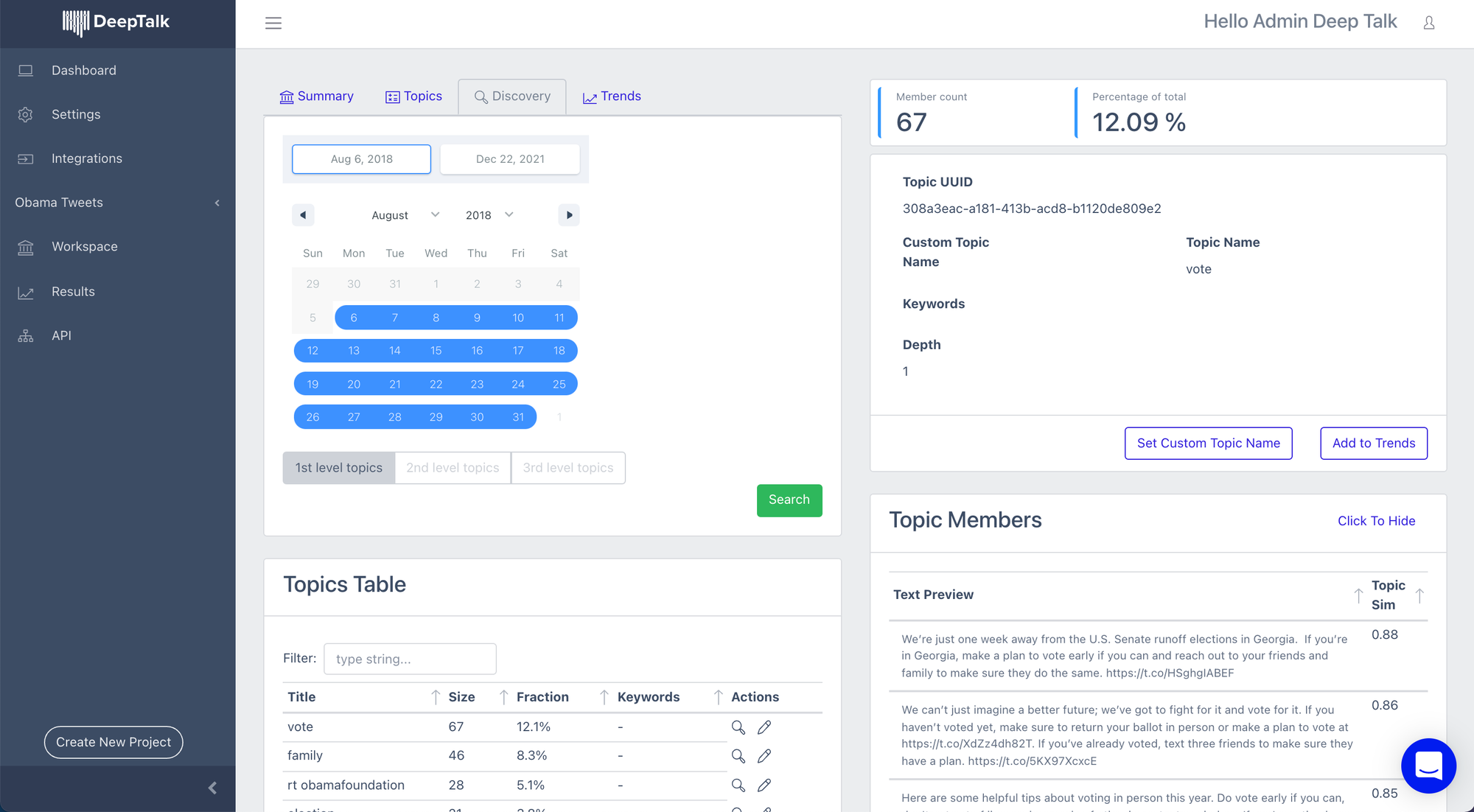Click the Add to Trends button

[1375, 442]
